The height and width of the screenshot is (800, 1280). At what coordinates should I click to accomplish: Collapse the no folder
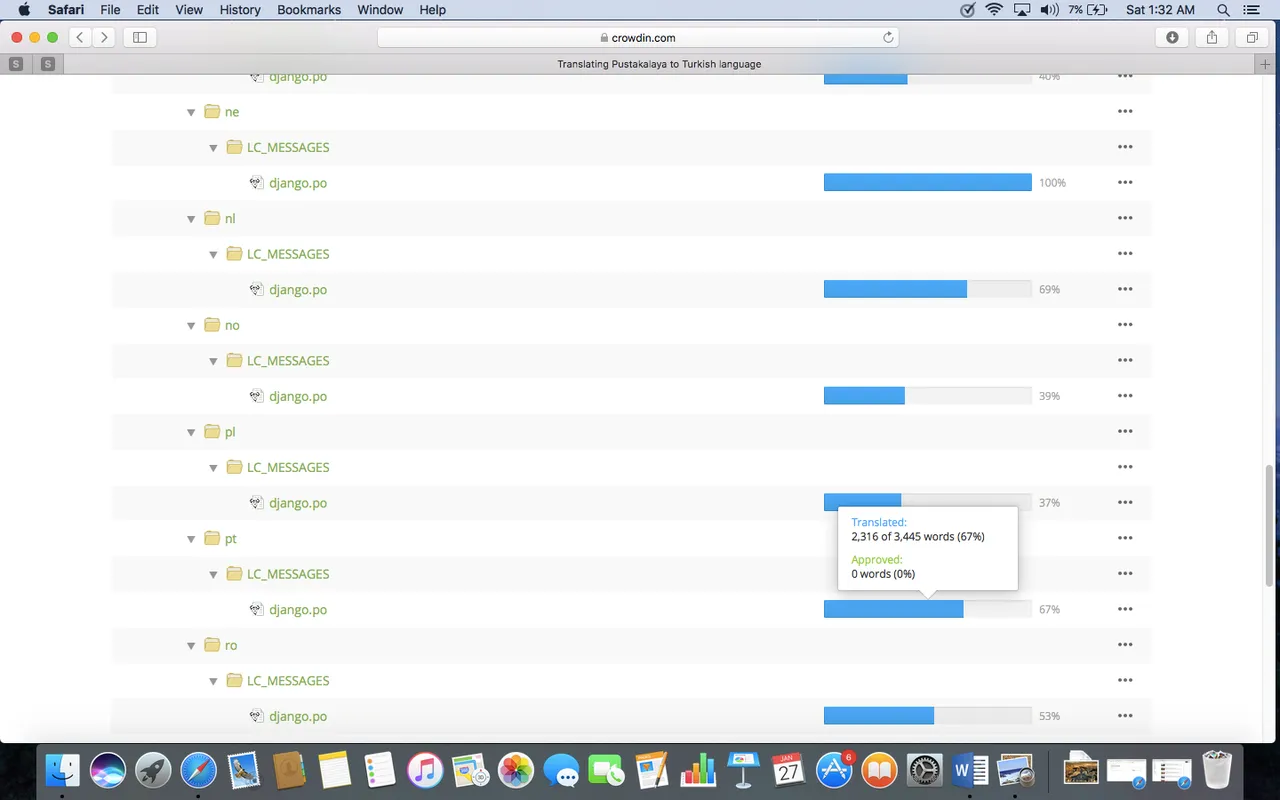191,326
